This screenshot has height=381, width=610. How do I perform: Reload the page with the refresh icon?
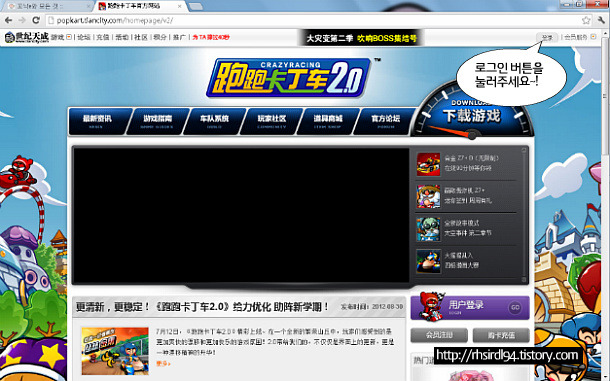point(36,20)
